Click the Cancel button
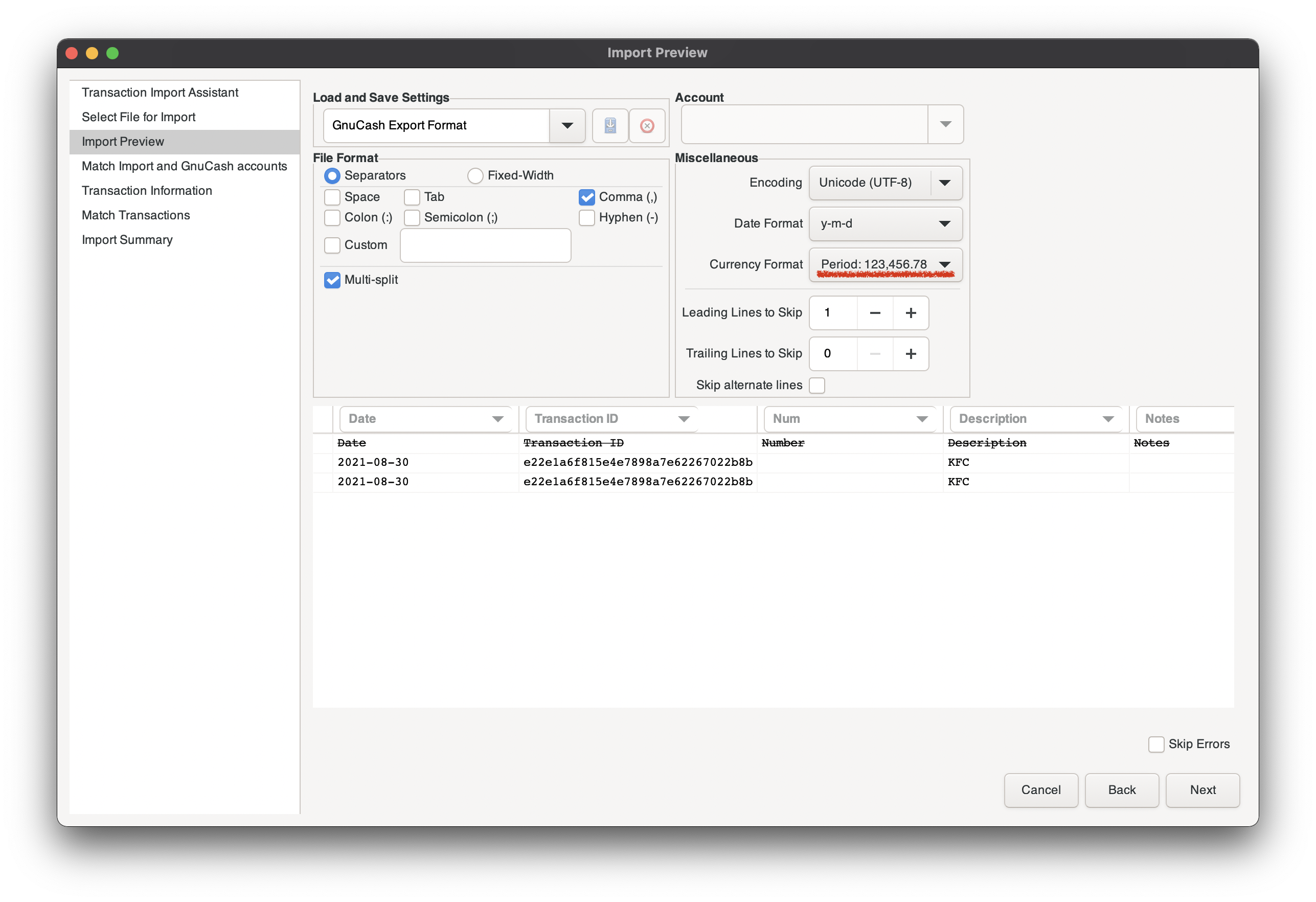Viewport: 1316px width, 902px height. [1040, 790]
